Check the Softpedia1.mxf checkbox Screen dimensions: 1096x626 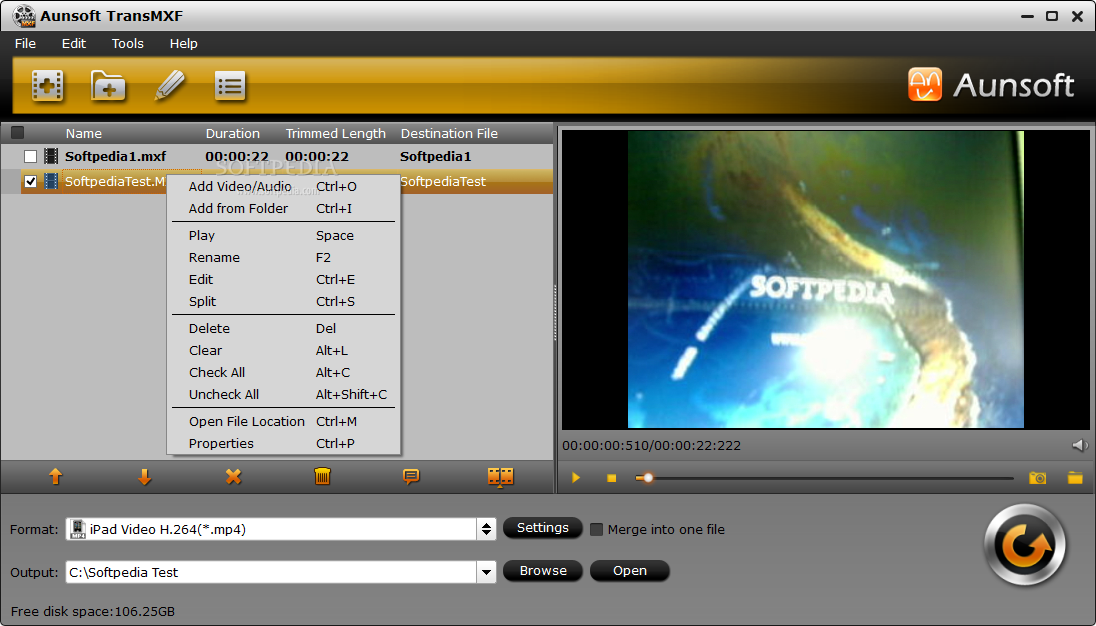click(x=30, y=156)
